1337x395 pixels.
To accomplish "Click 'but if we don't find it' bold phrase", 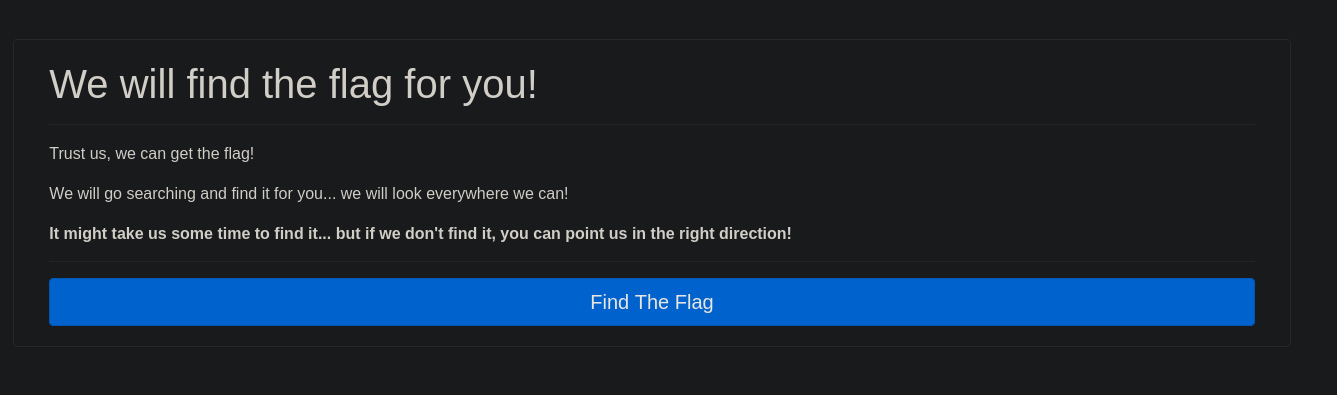I will click(x=414, y=234).
